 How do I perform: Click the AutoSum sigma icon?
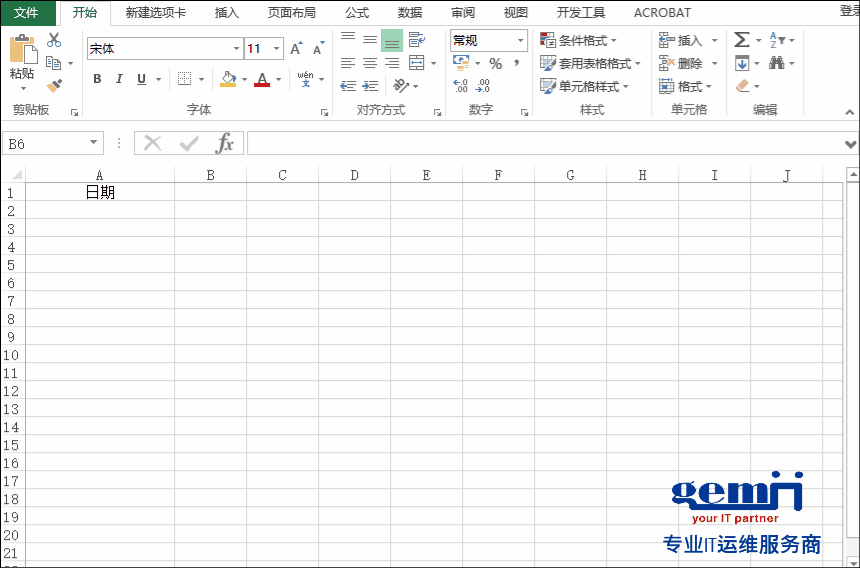tap(741, 40)
